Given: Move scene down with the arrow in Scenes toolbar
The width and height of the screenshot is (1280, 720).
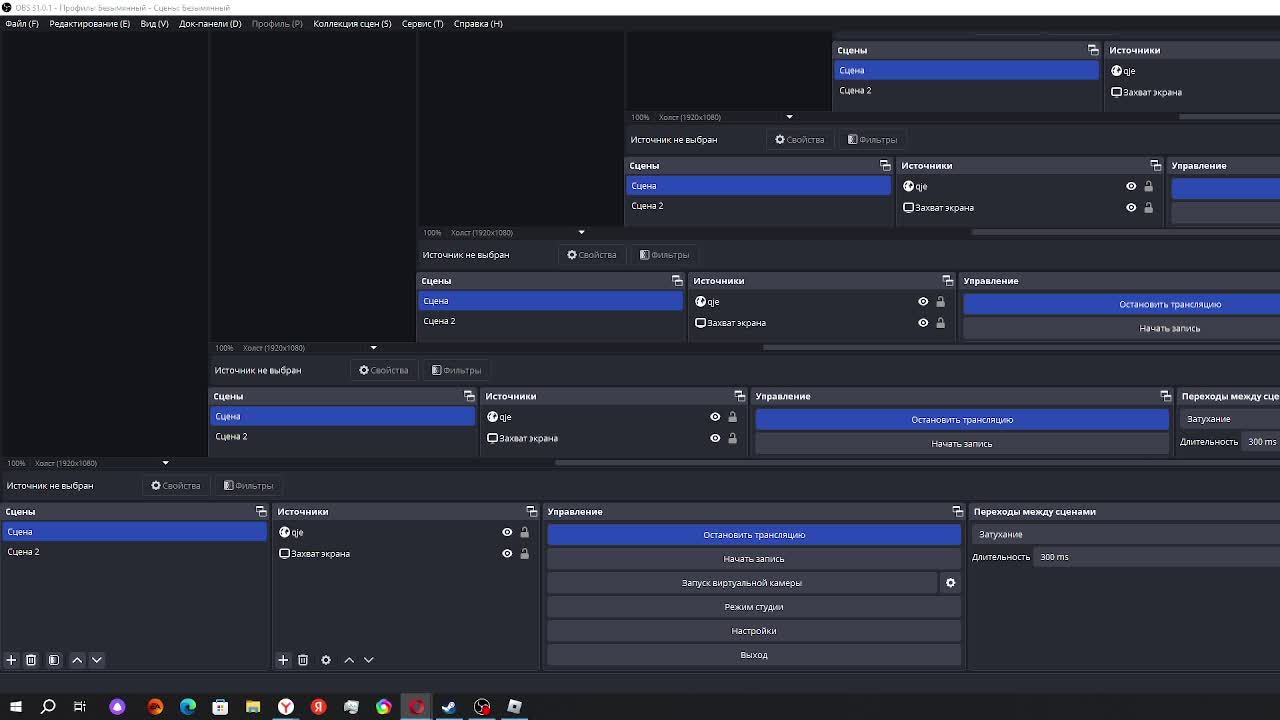Looking at the screenshot, I should (97, 660).
